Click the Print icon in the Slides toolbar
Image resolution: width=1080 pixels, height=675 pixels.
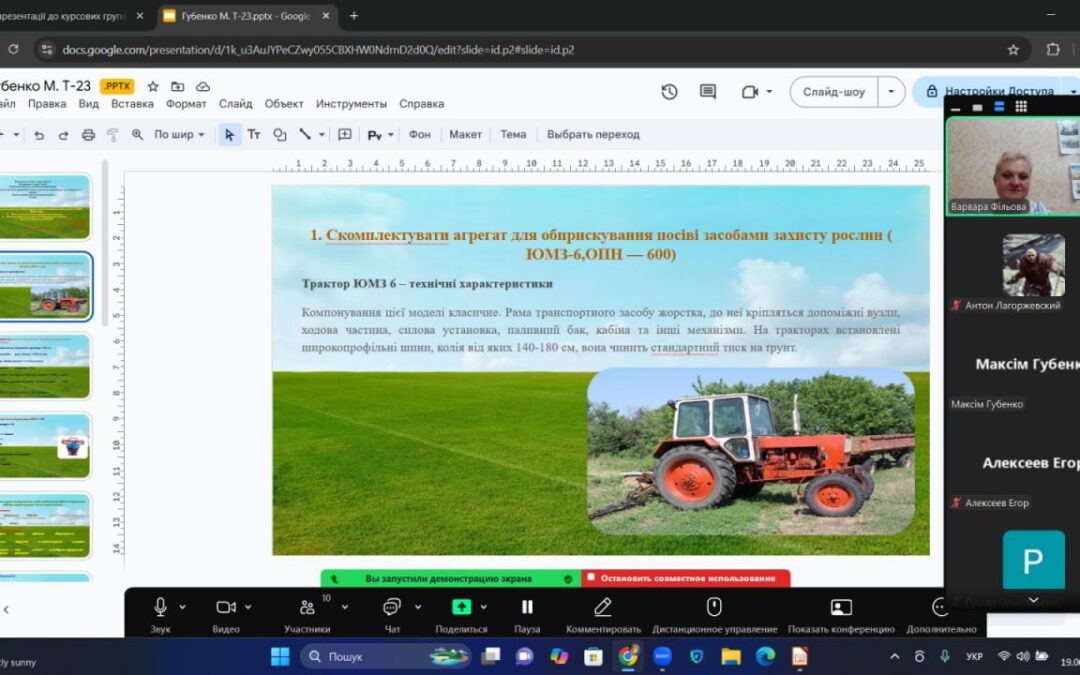88,135
